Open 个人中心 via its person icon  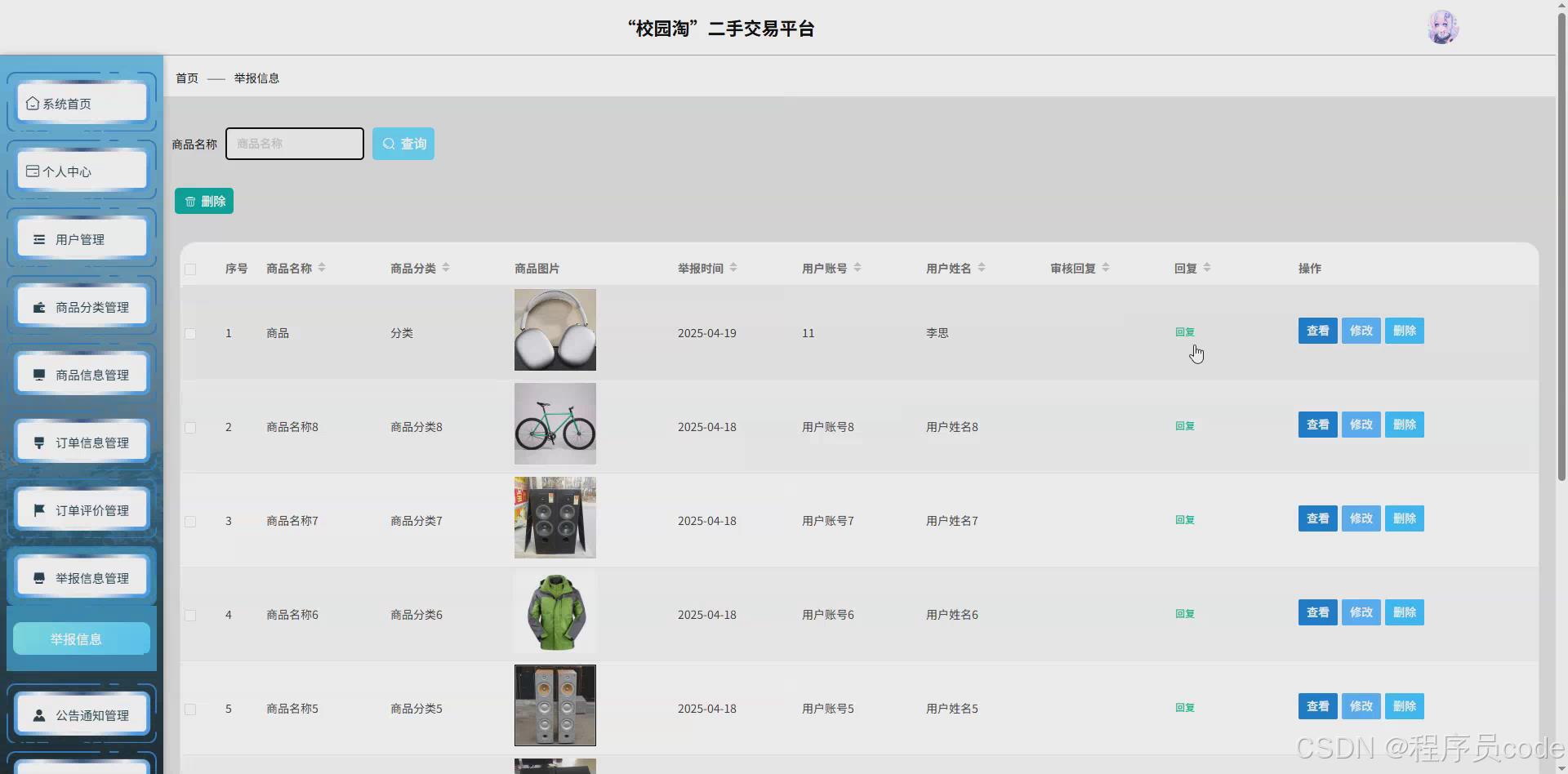(33, 171)
